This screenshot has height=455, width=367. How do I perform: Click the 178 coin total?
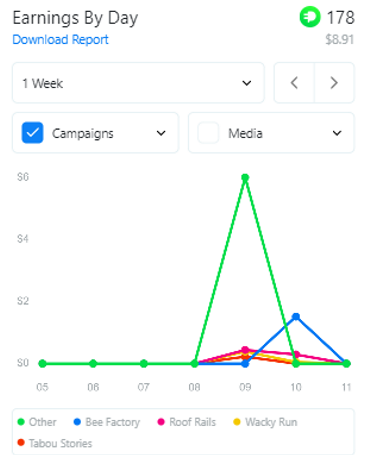coord(340,17)
